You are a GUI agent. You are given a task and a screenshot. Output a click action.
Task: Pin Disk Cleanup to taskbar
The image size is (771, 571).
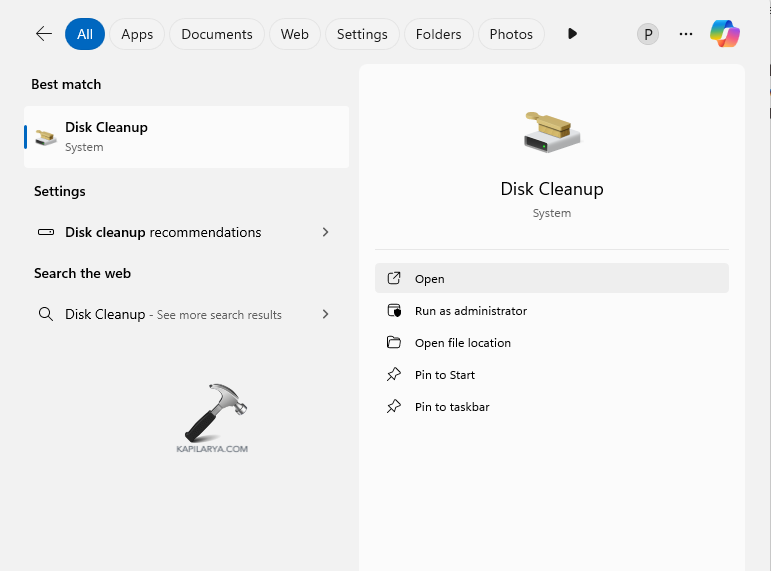pos(452,407)
